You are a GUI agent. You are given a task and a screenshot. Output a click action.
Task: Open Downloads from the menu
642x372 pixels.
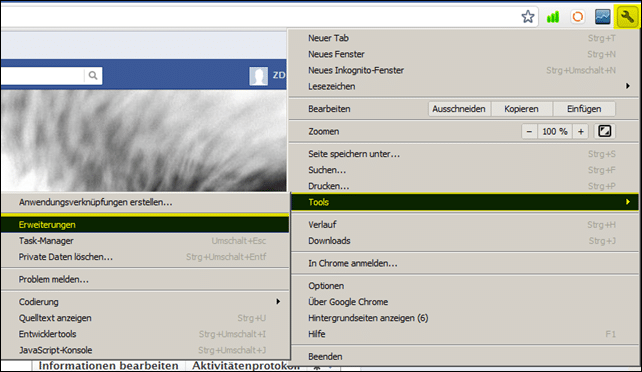coord(464,241)
